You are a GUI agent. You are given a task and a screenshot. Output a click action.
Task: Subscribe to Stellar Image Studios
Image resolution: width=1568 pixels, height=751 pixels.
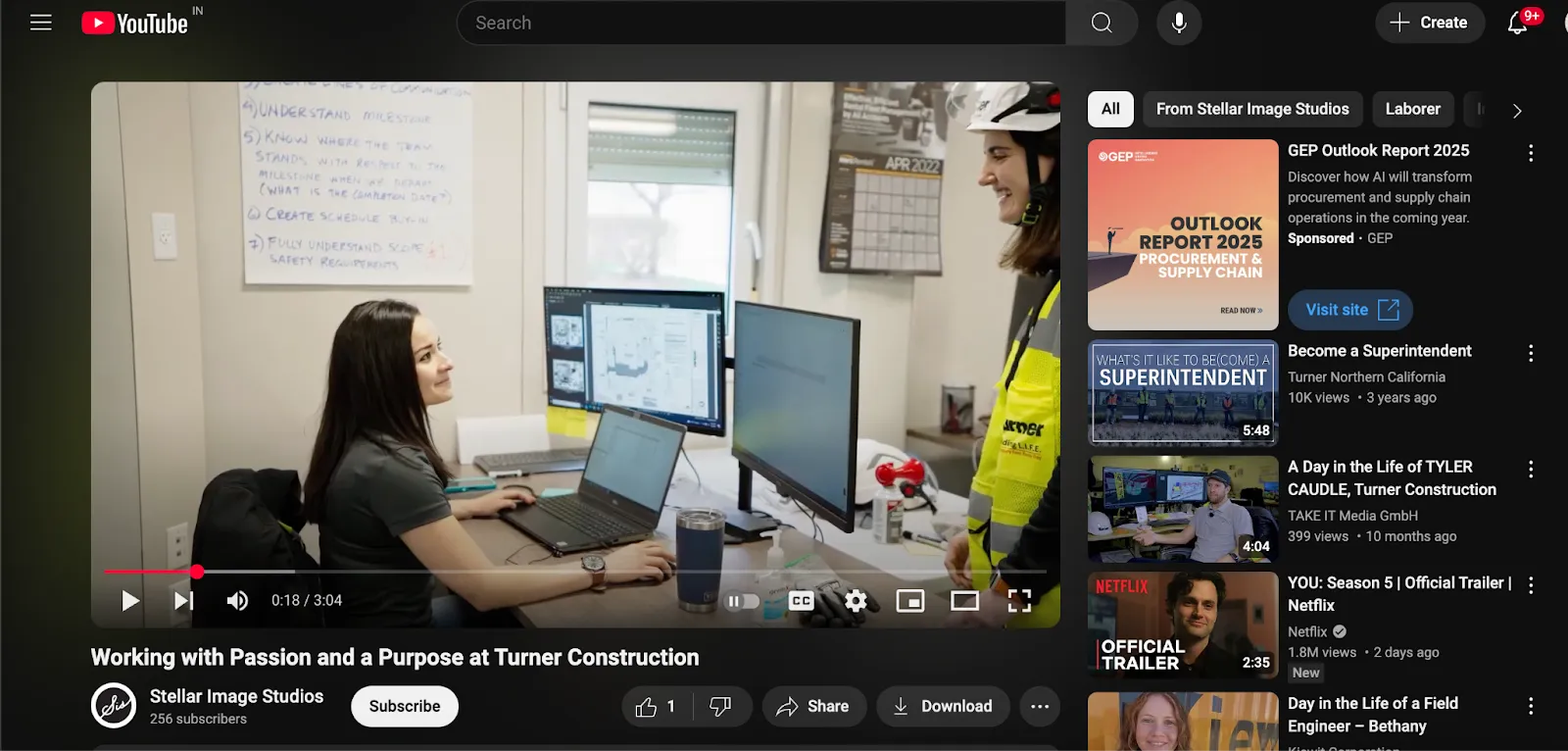[405, 706]
